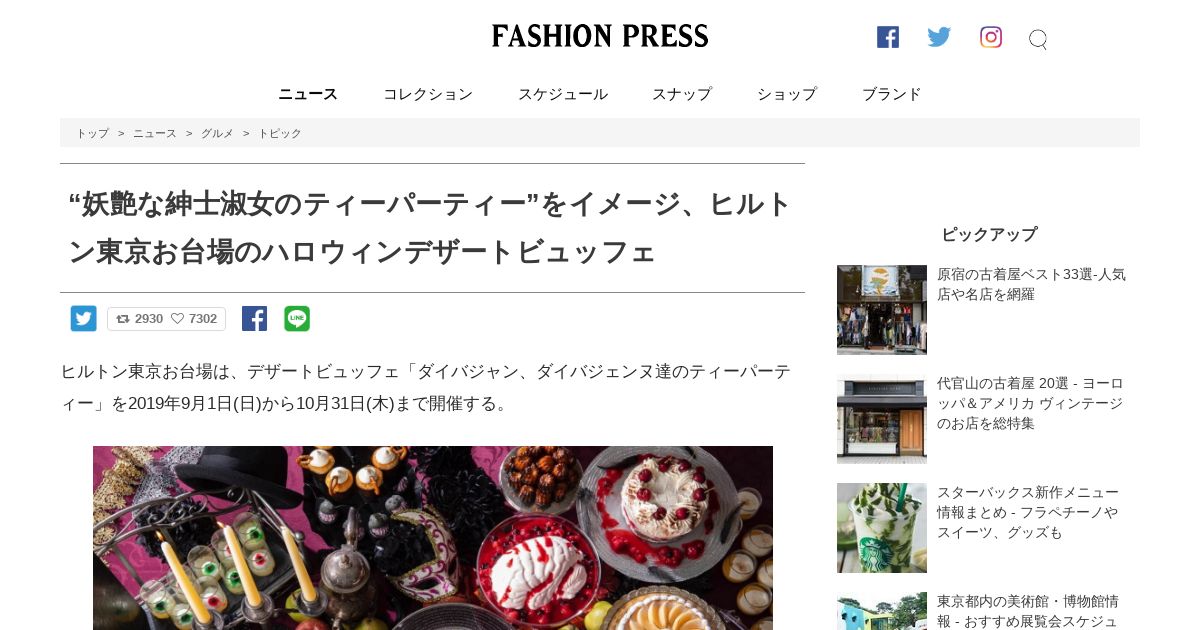Open the スケジュール menu item

click(563, 94)
